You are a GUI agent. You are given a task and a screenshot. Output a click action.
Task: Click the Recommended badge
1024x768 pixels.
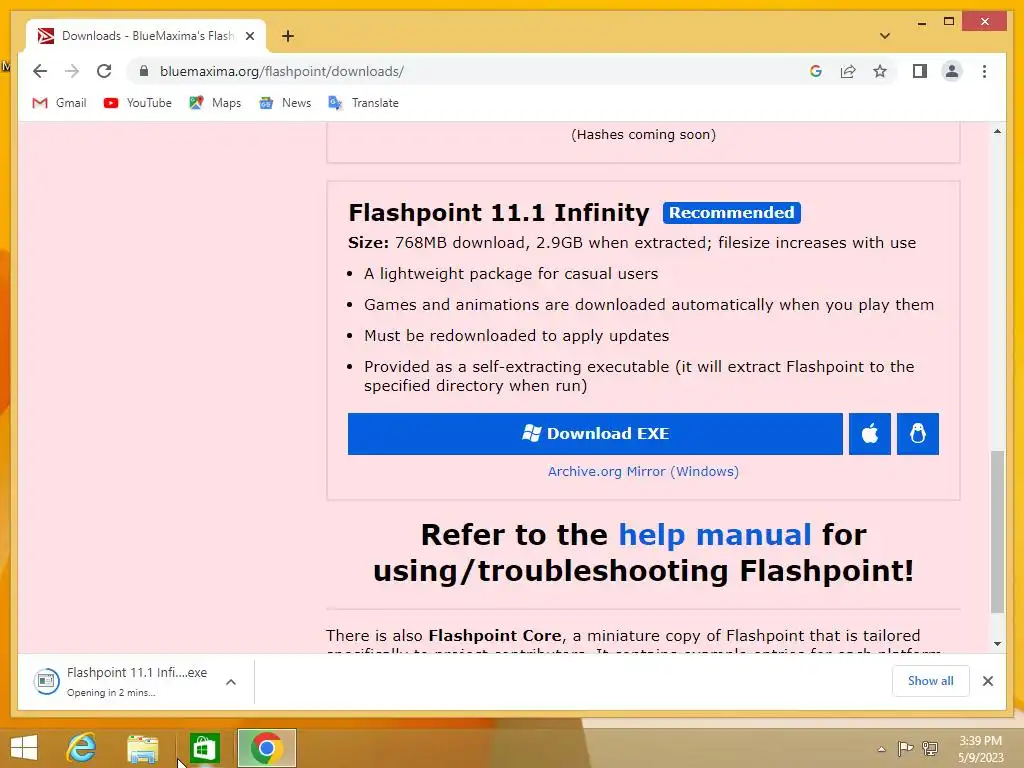(x=731, y=213)
